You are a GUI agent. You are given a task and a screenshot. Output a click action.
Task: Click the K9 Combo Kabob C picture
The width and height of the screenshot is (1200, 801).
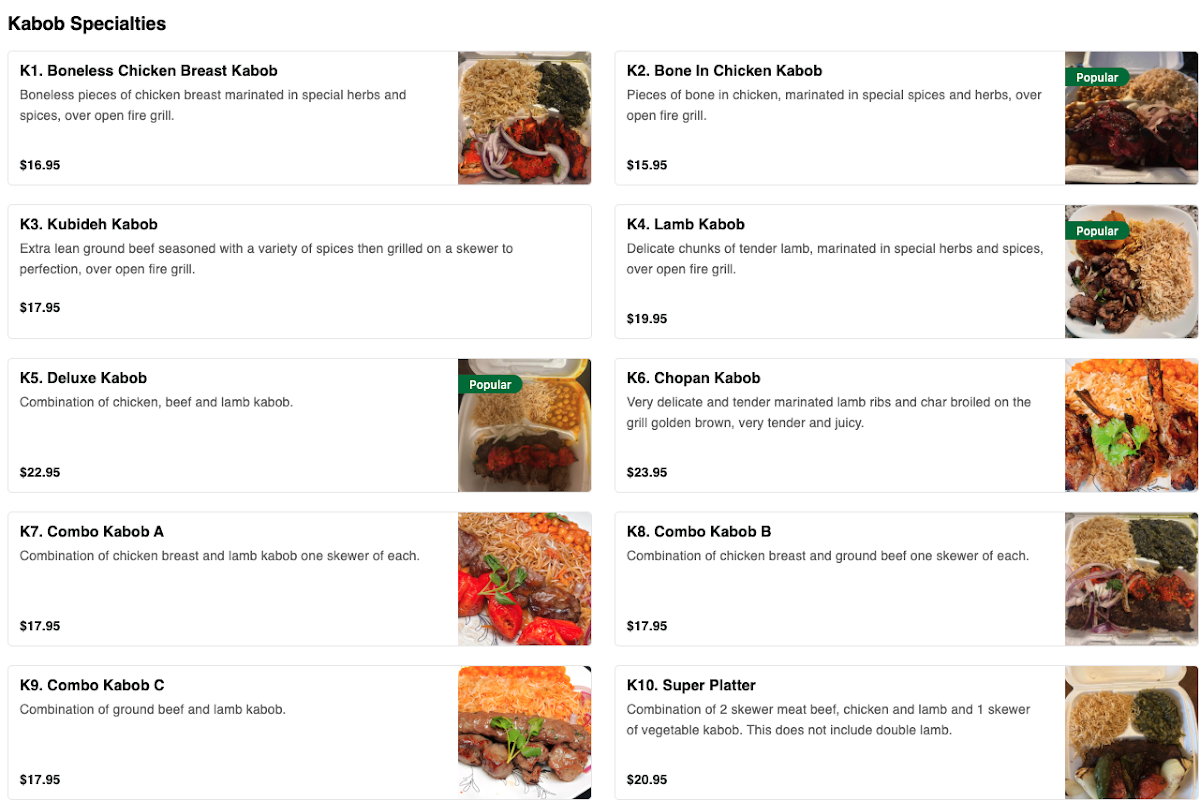coord(524,732)
